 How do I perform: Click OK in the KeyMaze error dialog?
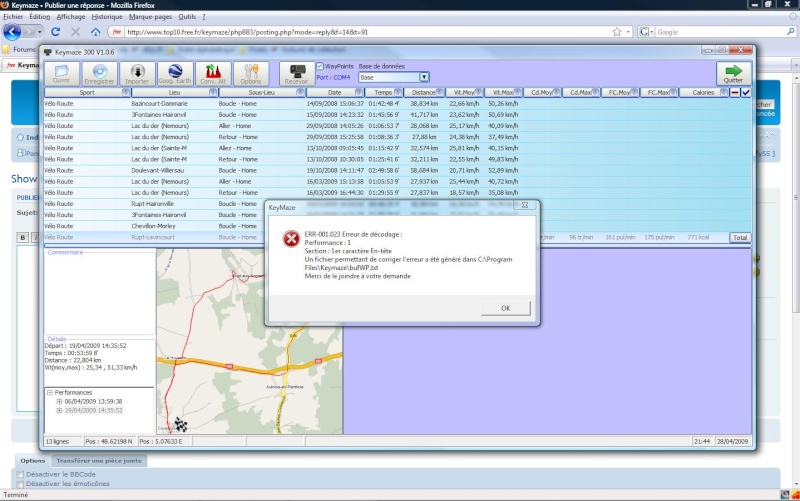coord(506,308)
